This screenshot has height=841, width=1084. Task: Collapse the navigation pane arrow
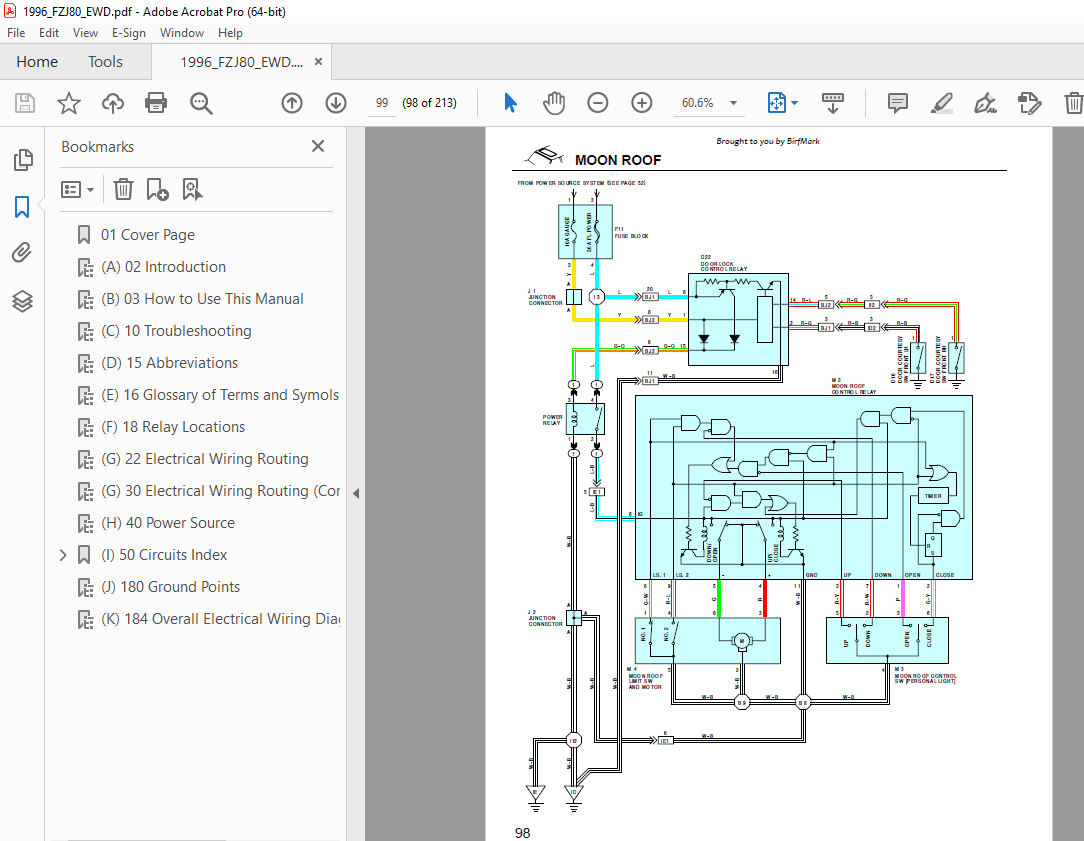click(x=356, y=493)
